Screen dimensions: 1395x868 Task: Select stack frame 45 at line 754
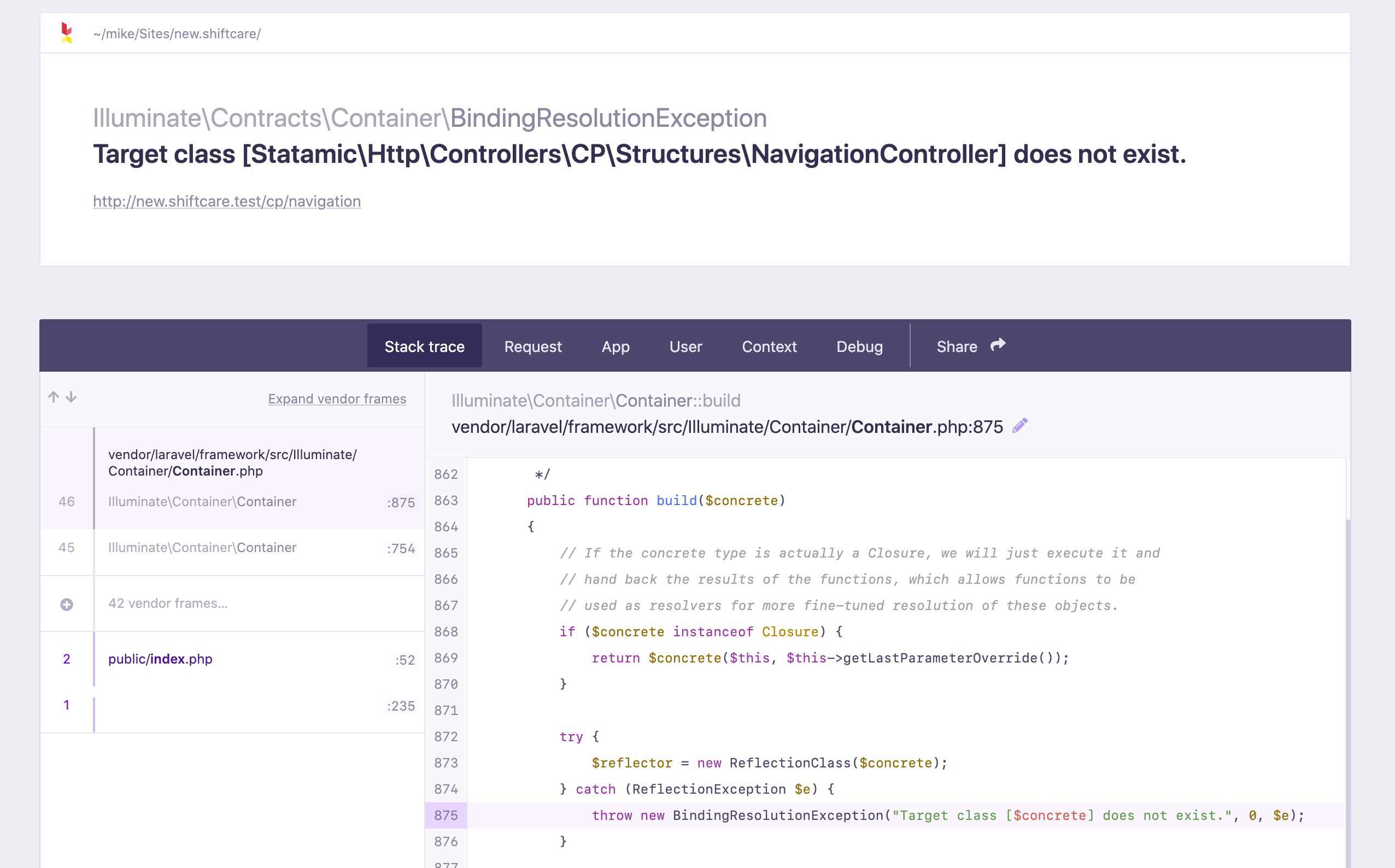point(230,548)
